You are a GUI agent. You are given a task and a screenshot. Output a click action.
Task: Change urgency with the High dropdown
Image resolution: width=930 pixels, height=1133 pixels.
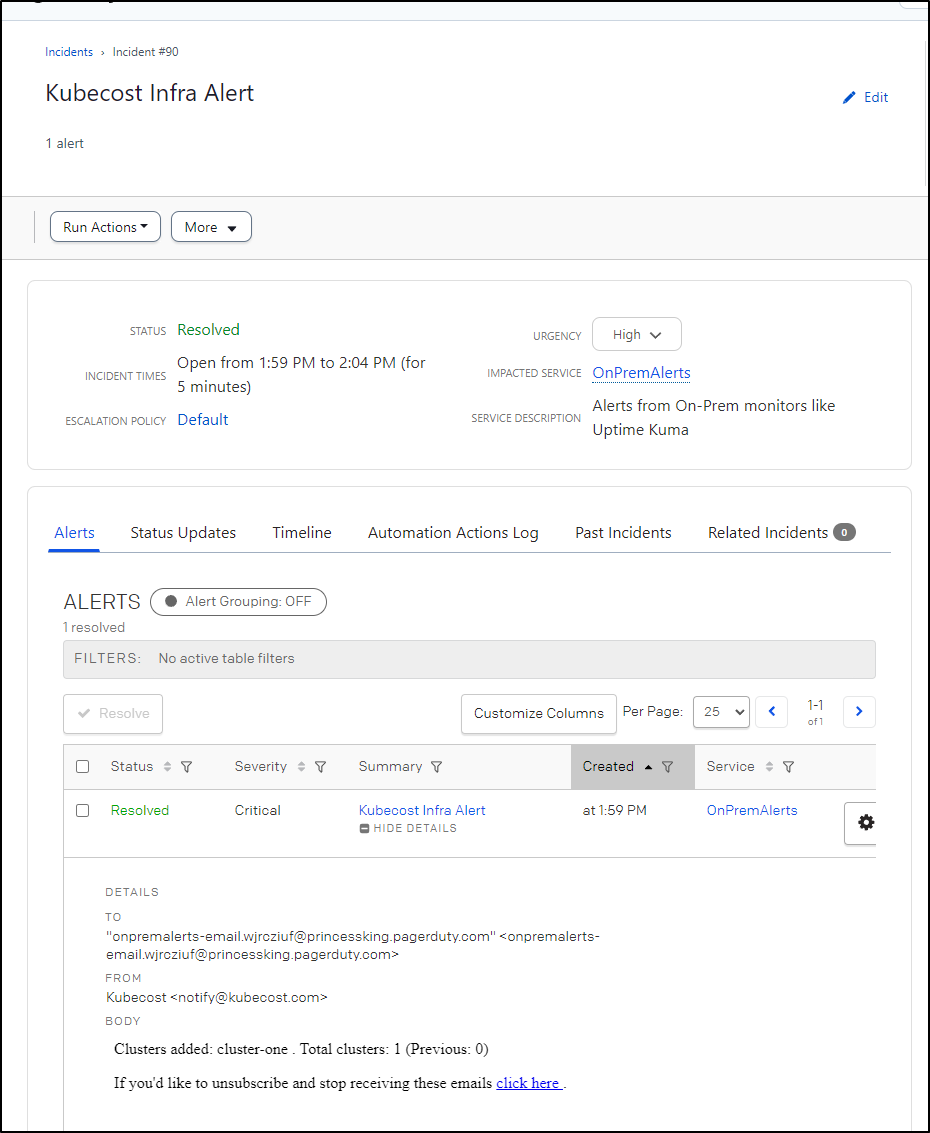click(637, 335)
